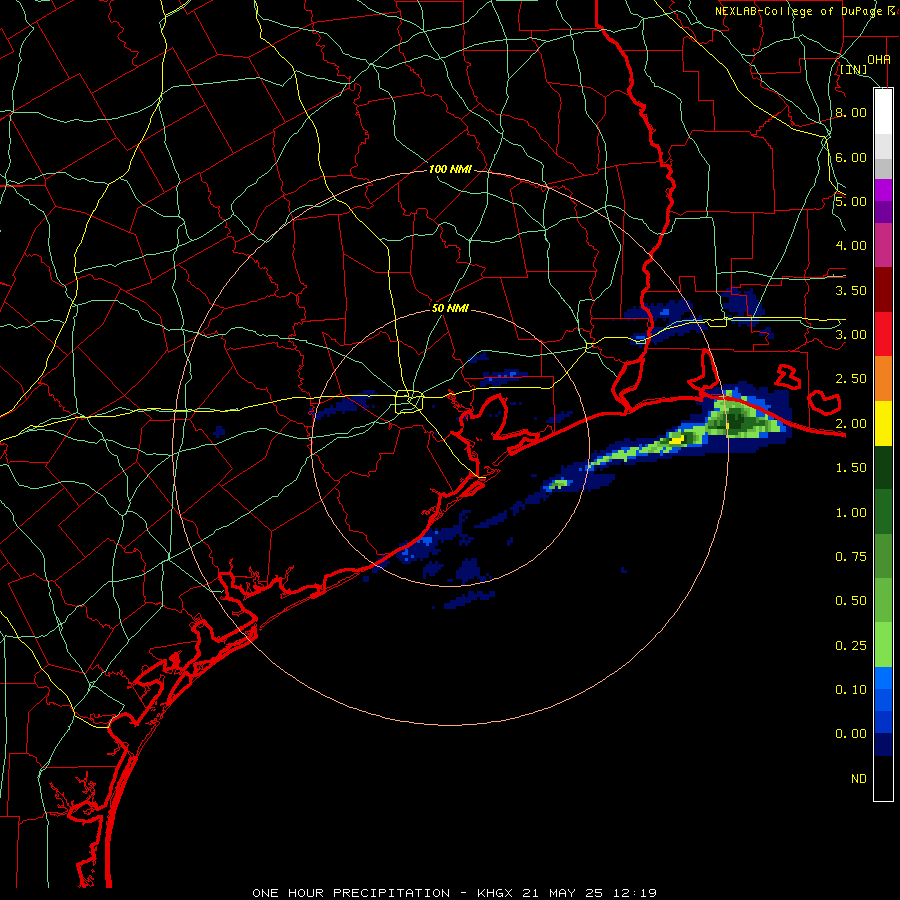900x900 pixels.
Task: Select the lightest green swatch at 0.25
Action: pos(883,645)
